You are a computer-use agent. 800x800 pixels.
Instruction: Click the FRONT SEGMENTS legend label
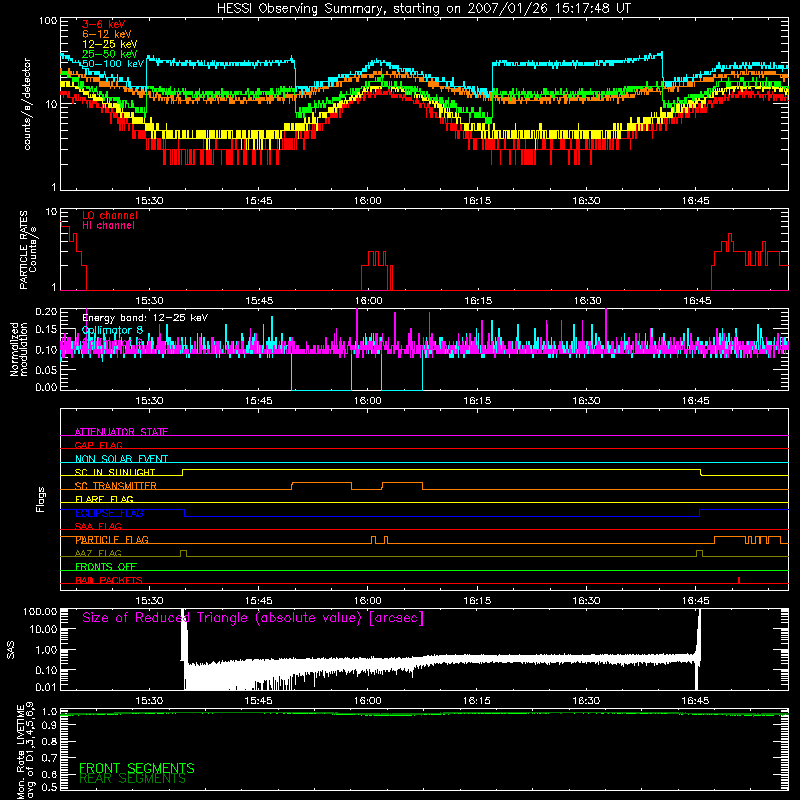click(137, 768)
